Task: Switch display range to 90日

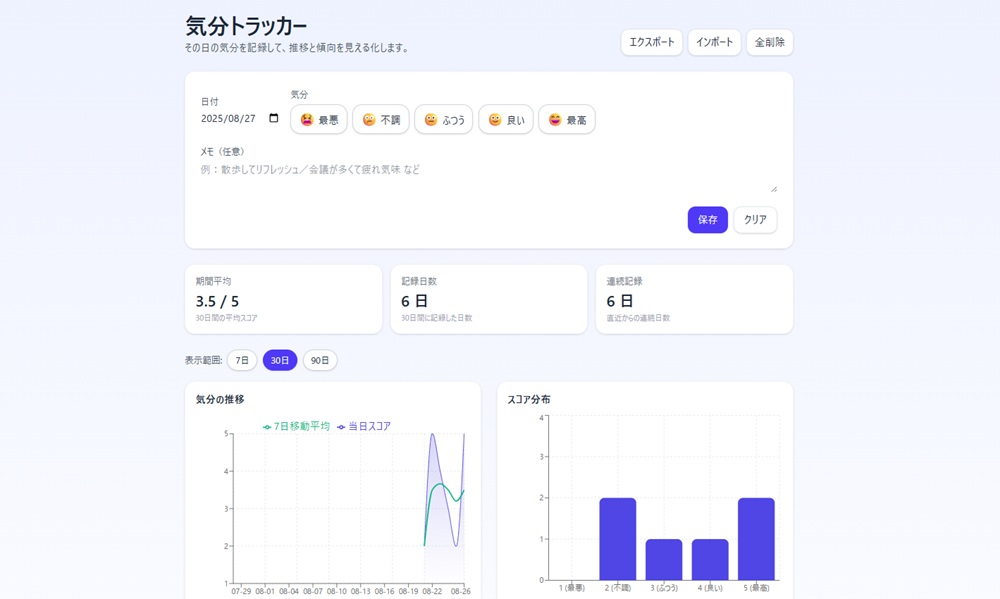Action: coord(319,360)
